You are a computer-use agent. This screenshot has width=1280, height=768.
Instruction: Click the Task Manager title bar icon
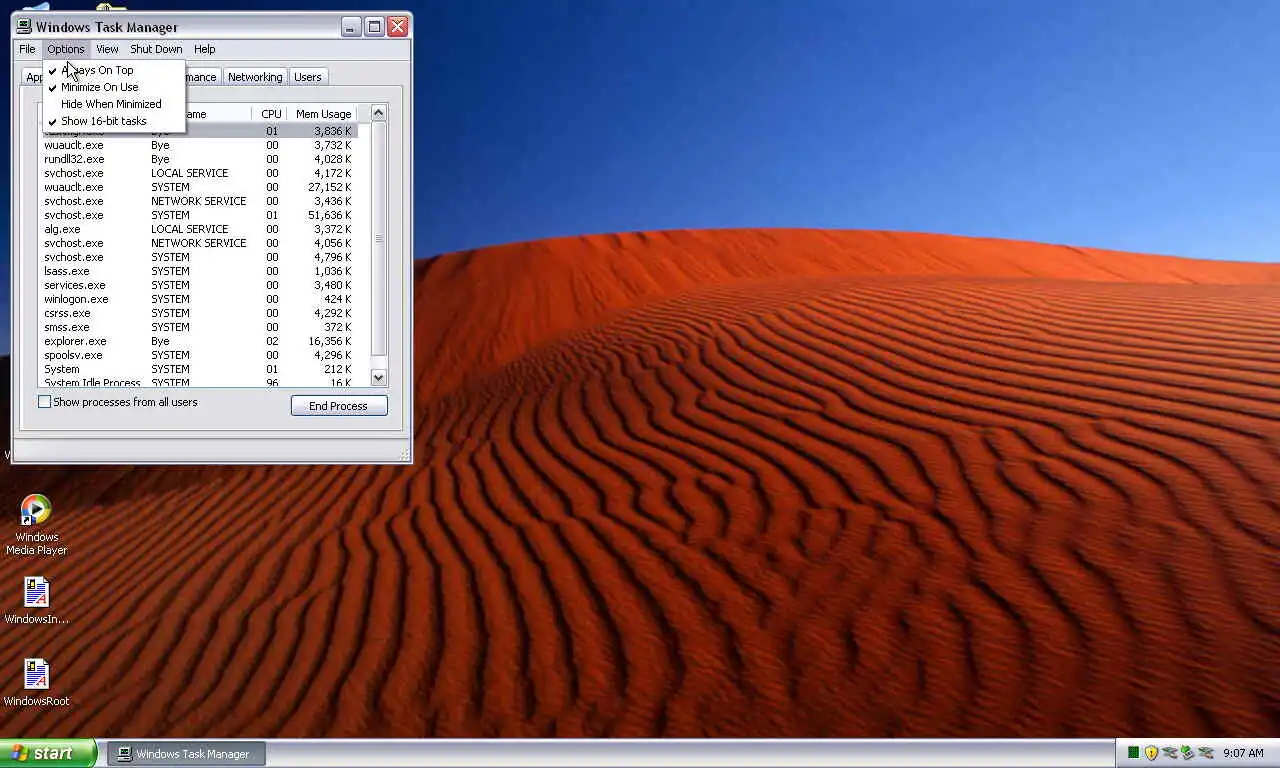pos(25,27)
